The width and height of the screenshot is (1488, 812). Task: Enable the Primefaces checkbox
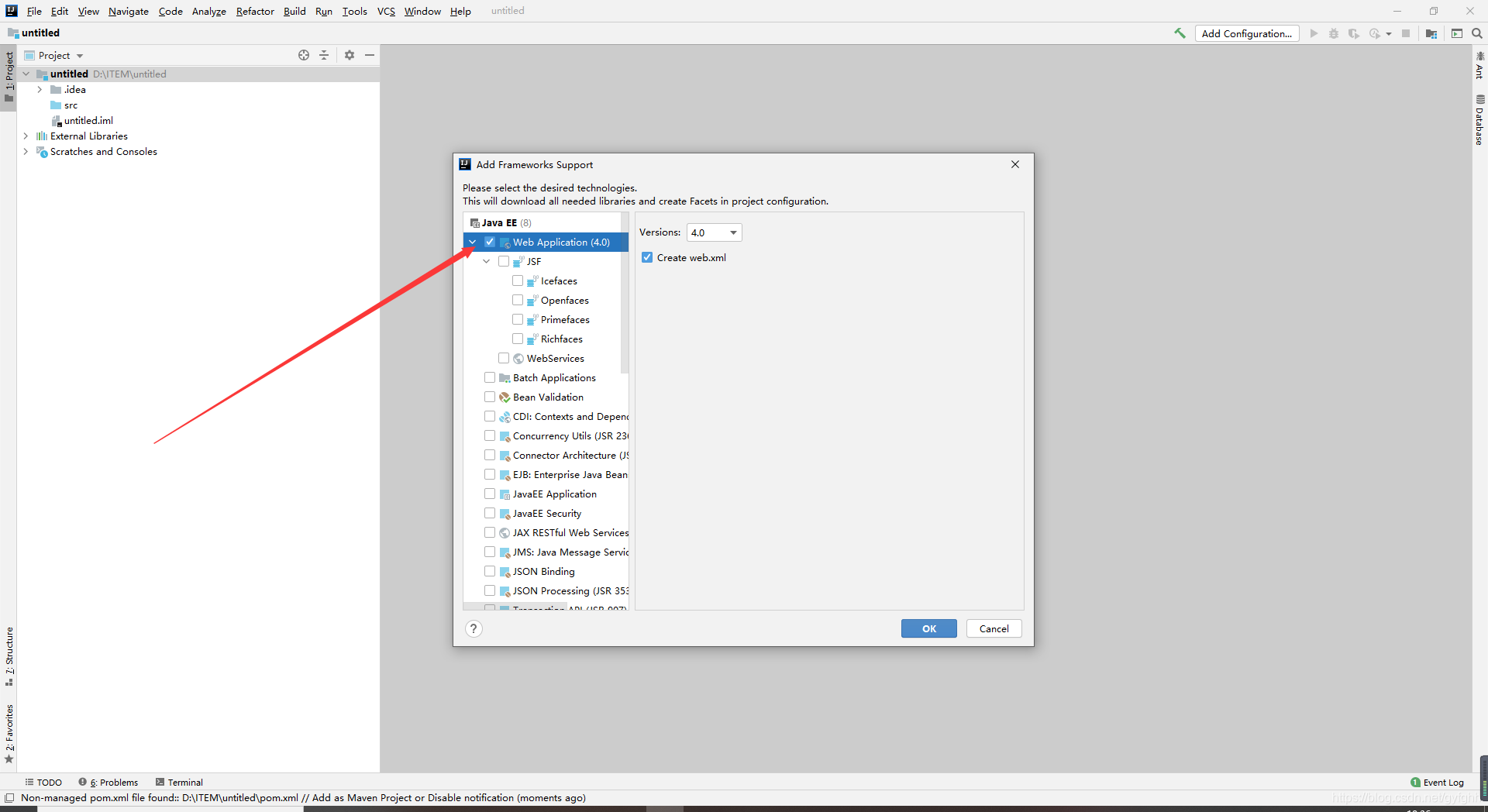[518, 319]
